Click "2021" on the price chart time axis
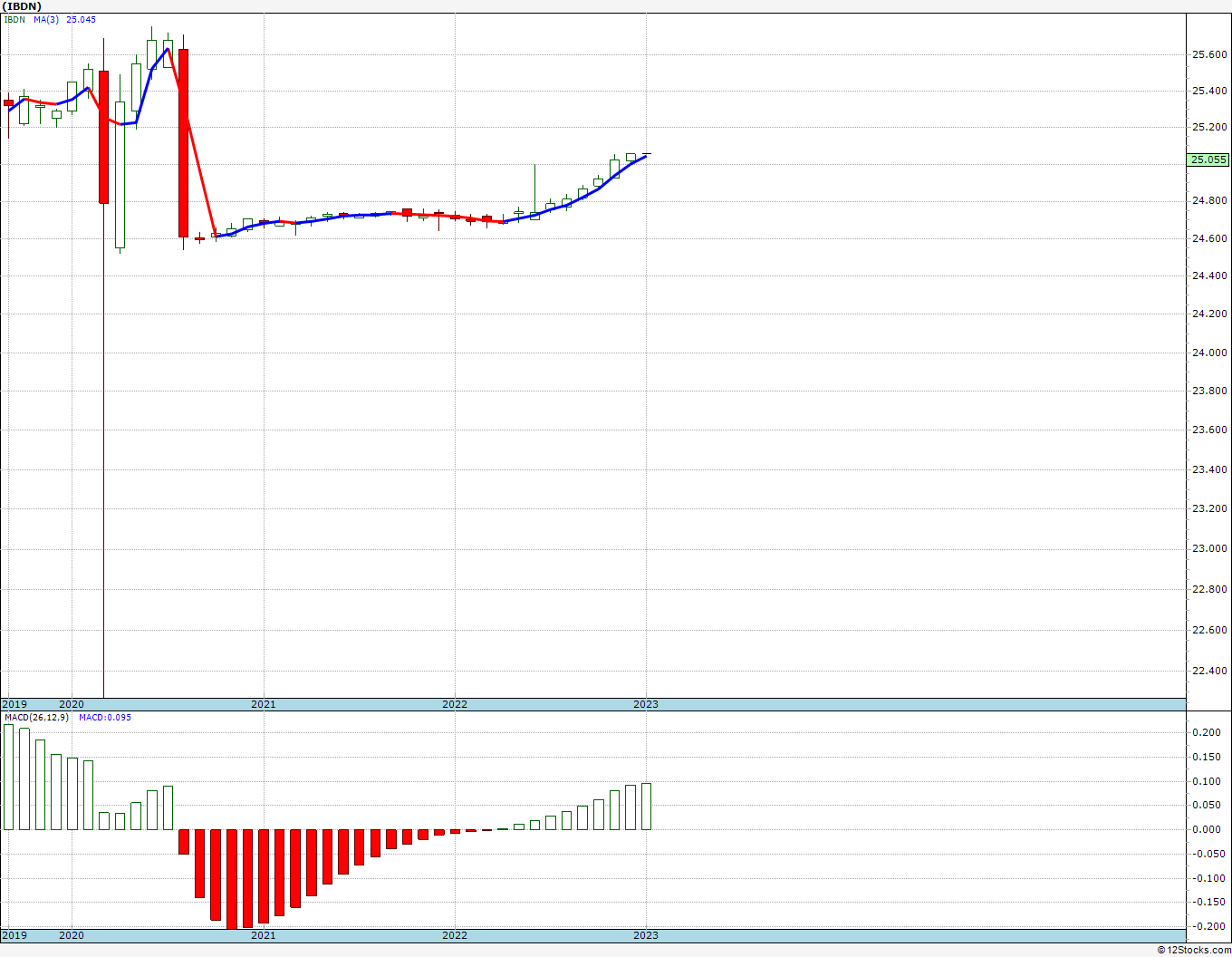 (x=264, y=704)
